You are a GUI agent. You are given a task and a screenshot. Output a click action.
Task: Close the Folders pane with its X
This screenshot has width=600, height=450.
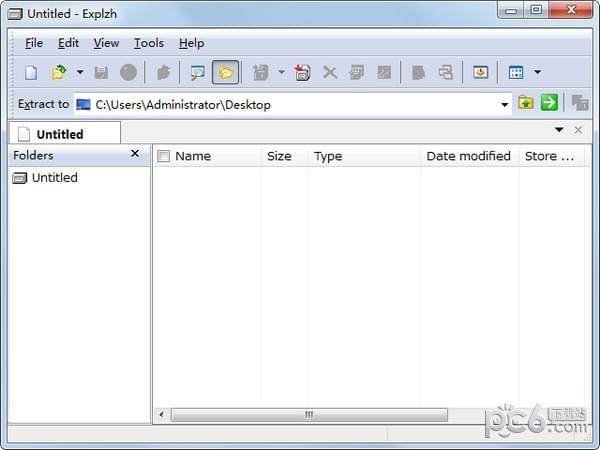[135, 154]
